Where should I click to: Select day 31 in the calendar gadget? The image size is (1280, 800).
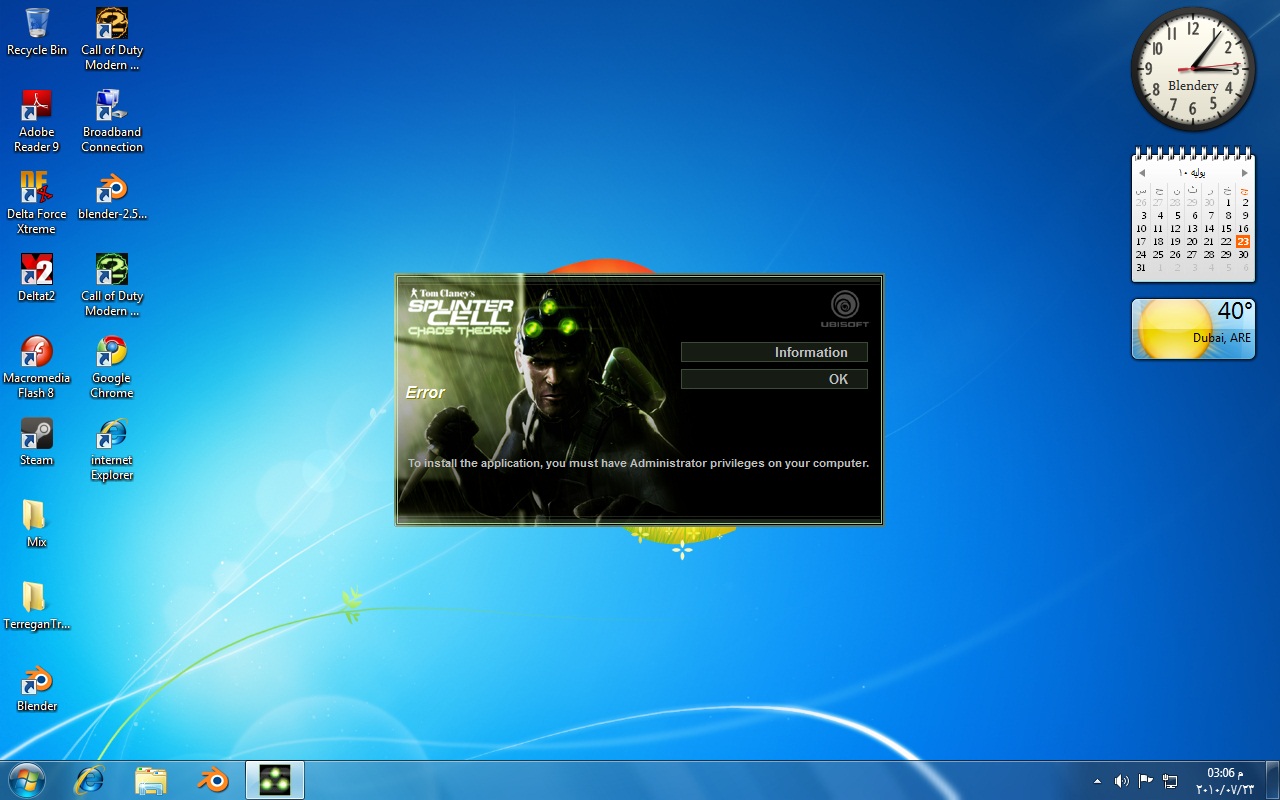[1141, 267]
